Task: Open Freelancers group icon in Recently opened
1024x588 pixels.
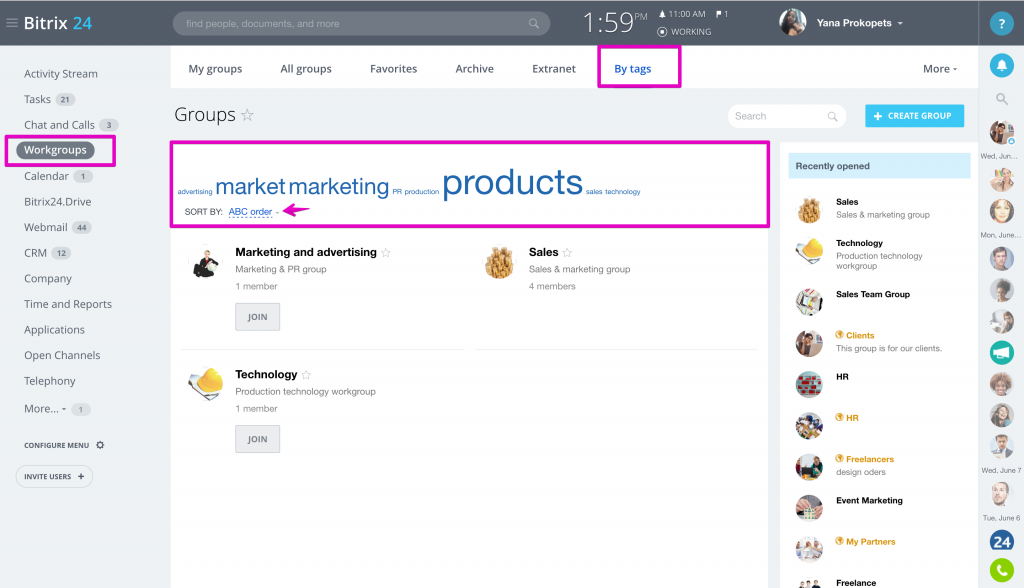Action: pyautogui.click(x=809, y=466)
